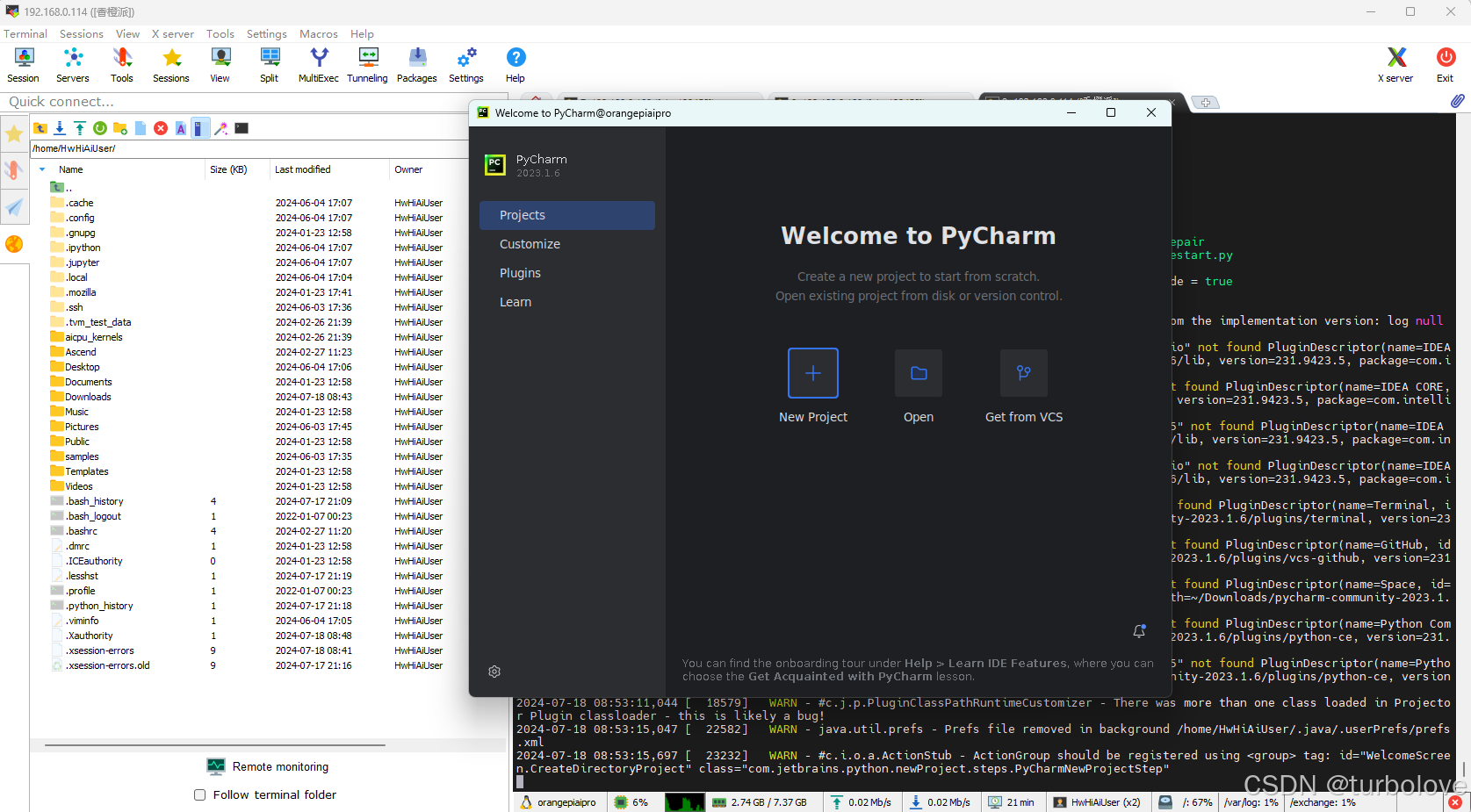1471x812 pixels.
Task: Toggle hidden files display icon
Action: (200, 128)
